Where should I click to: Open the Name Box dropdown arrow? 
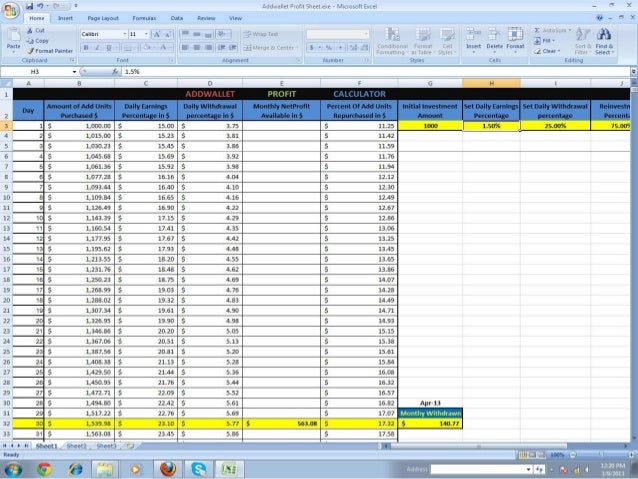(x=74, y=72)
